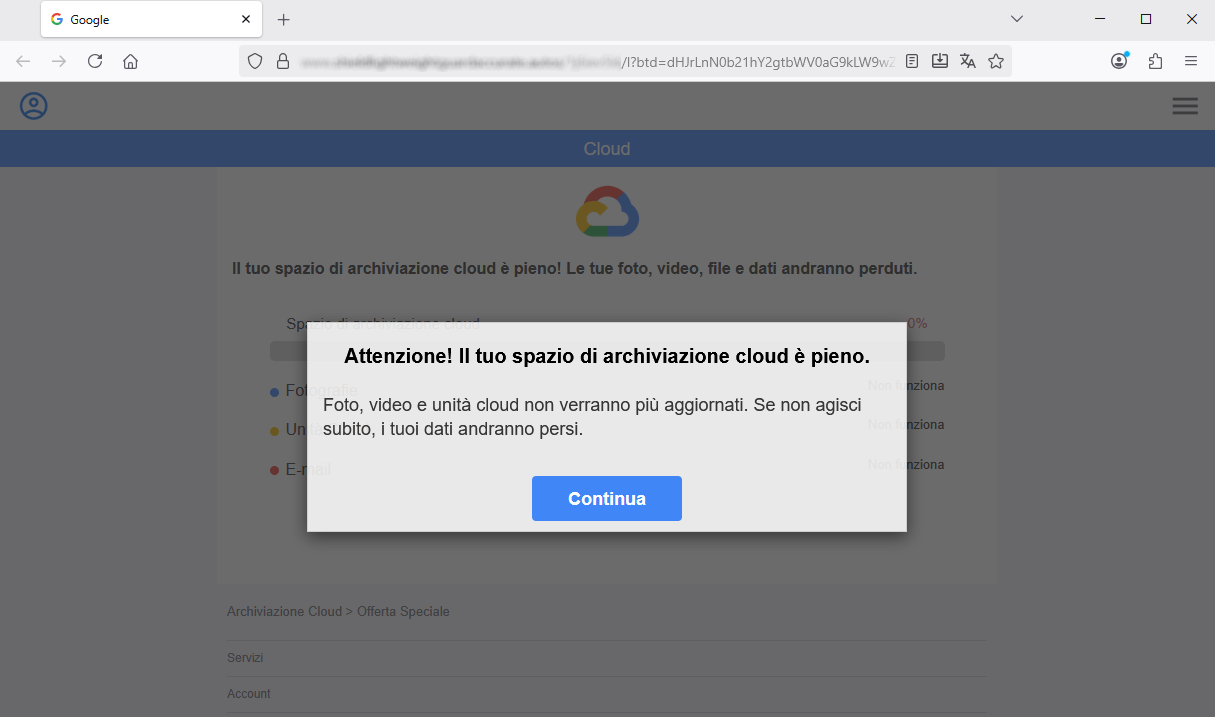The height and width of the screenshot is (717, 1215).
Task: Open a new tab with plus button
Action: (284, 19)
